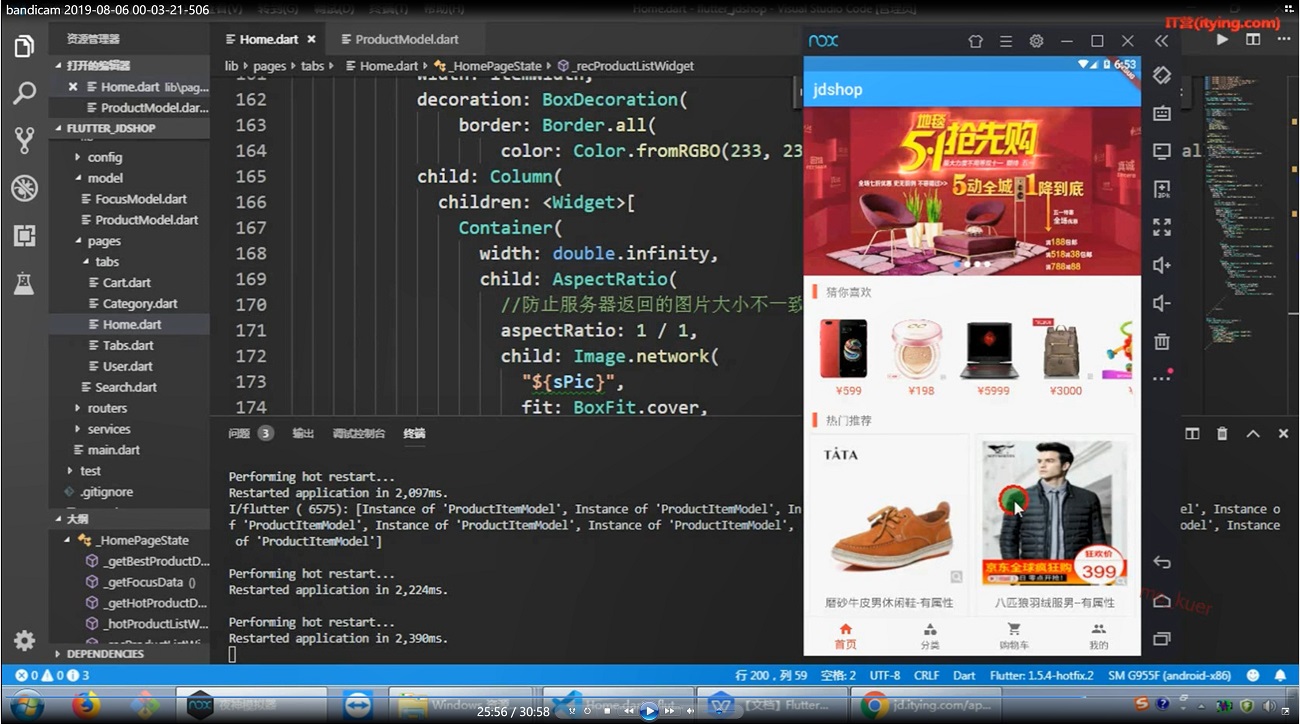Viewport: 1300px width, 724px height.
Task: Decrease volume in Nox sidebar
Action: (x=1161, y=303)
